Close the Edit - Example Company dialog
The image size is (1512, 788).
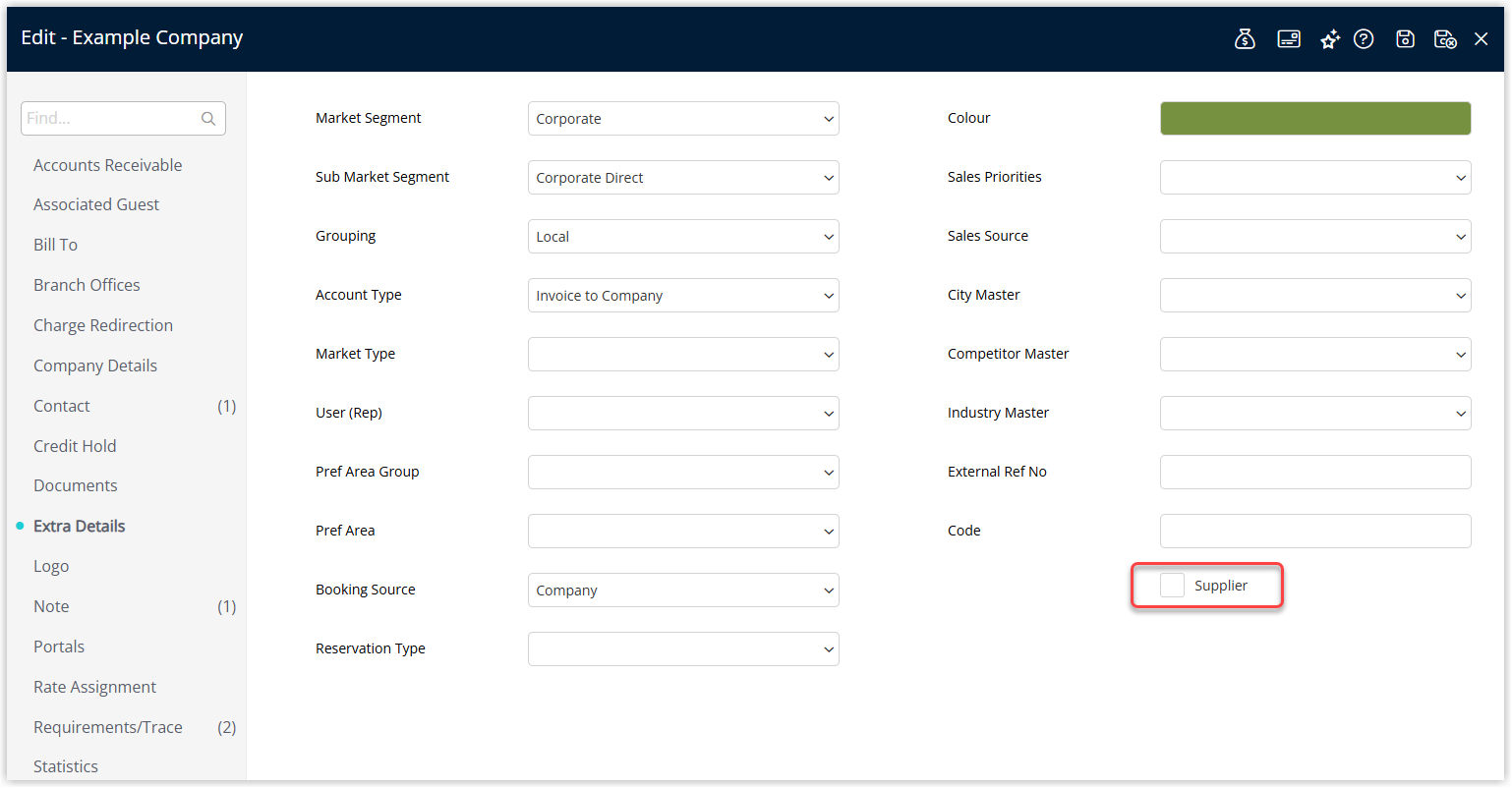(1482, 39)
